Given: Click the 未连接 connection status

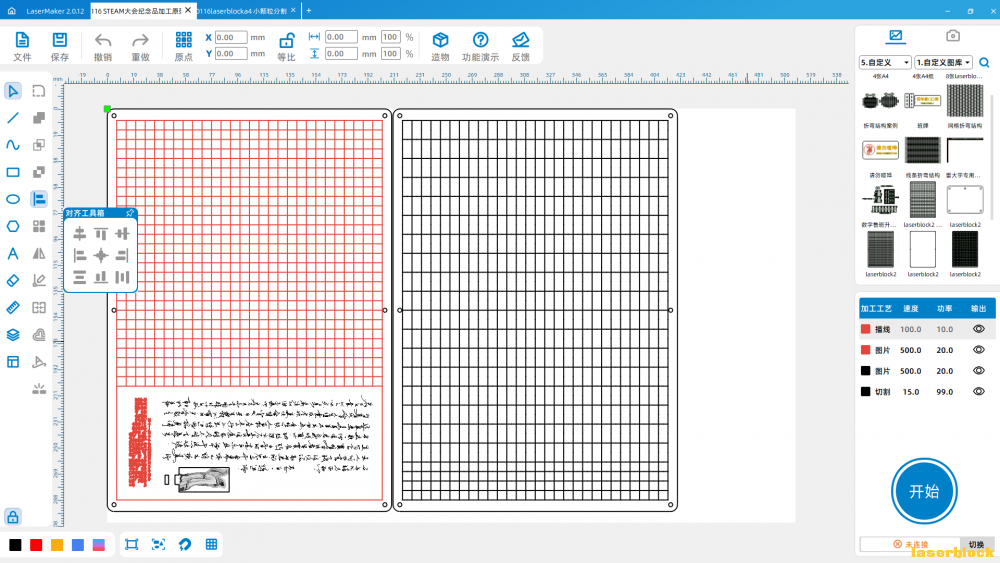Looking at the screenshot, I should pyautogui.click(x=911, y=545).
